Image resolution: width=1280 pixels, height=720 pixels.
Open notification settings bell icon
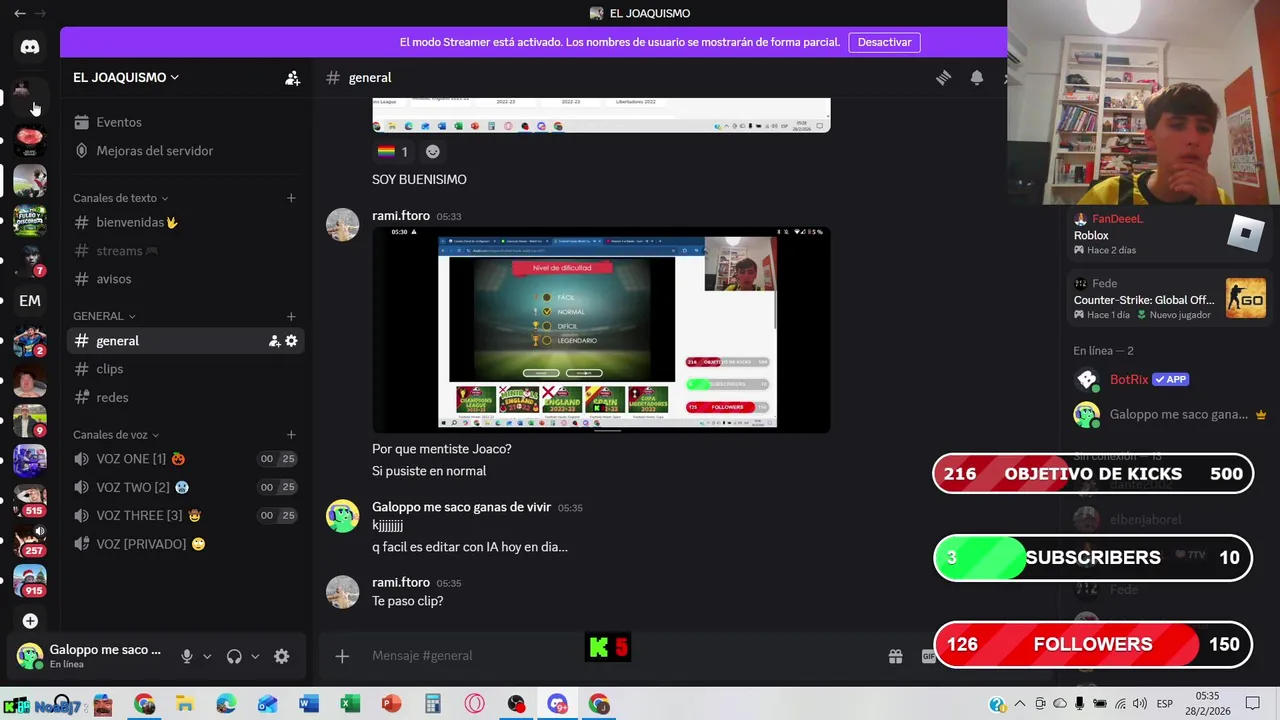[977, 78]
